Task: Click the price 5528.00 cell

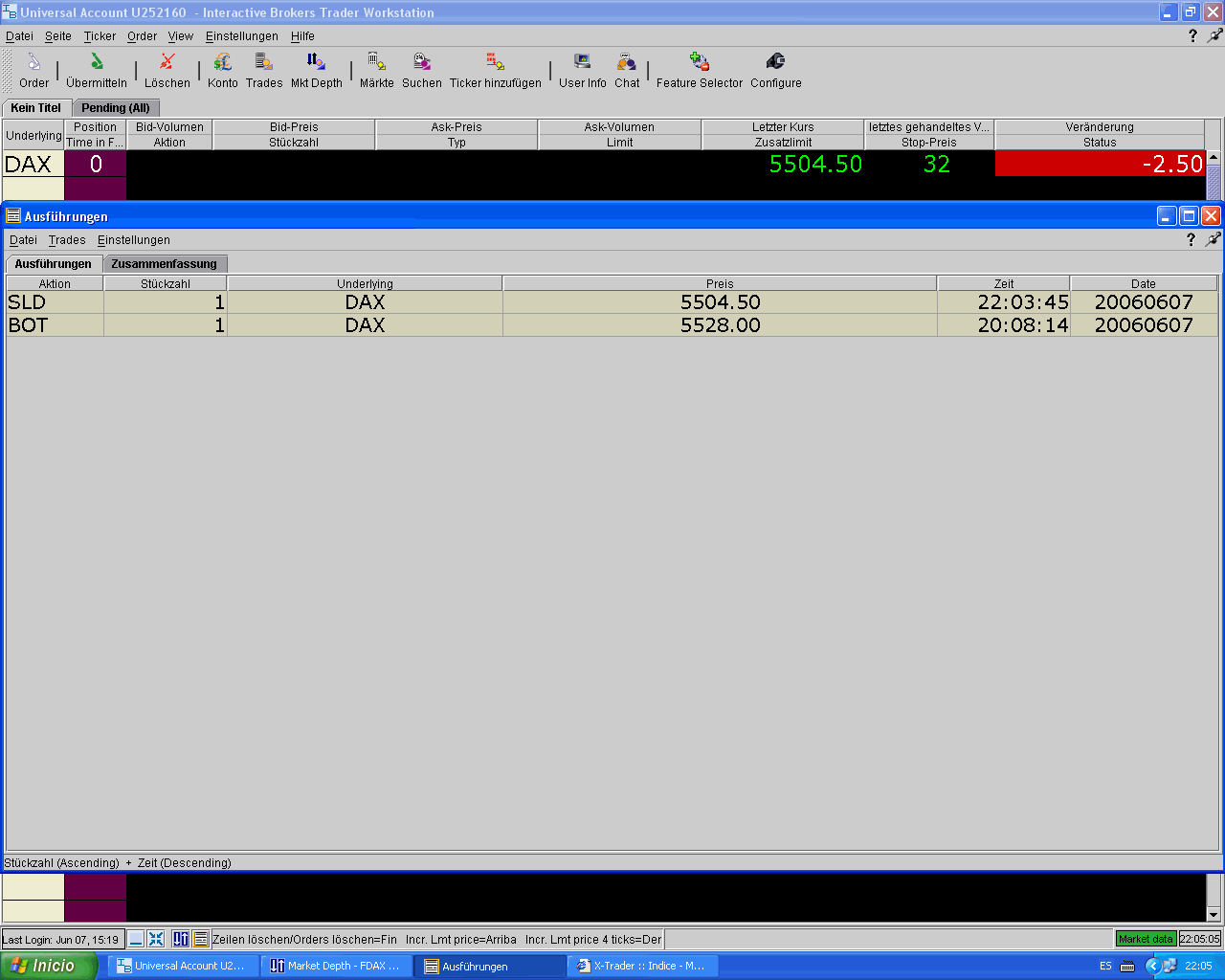Action: pyautogui.click(x=720, y=325)
